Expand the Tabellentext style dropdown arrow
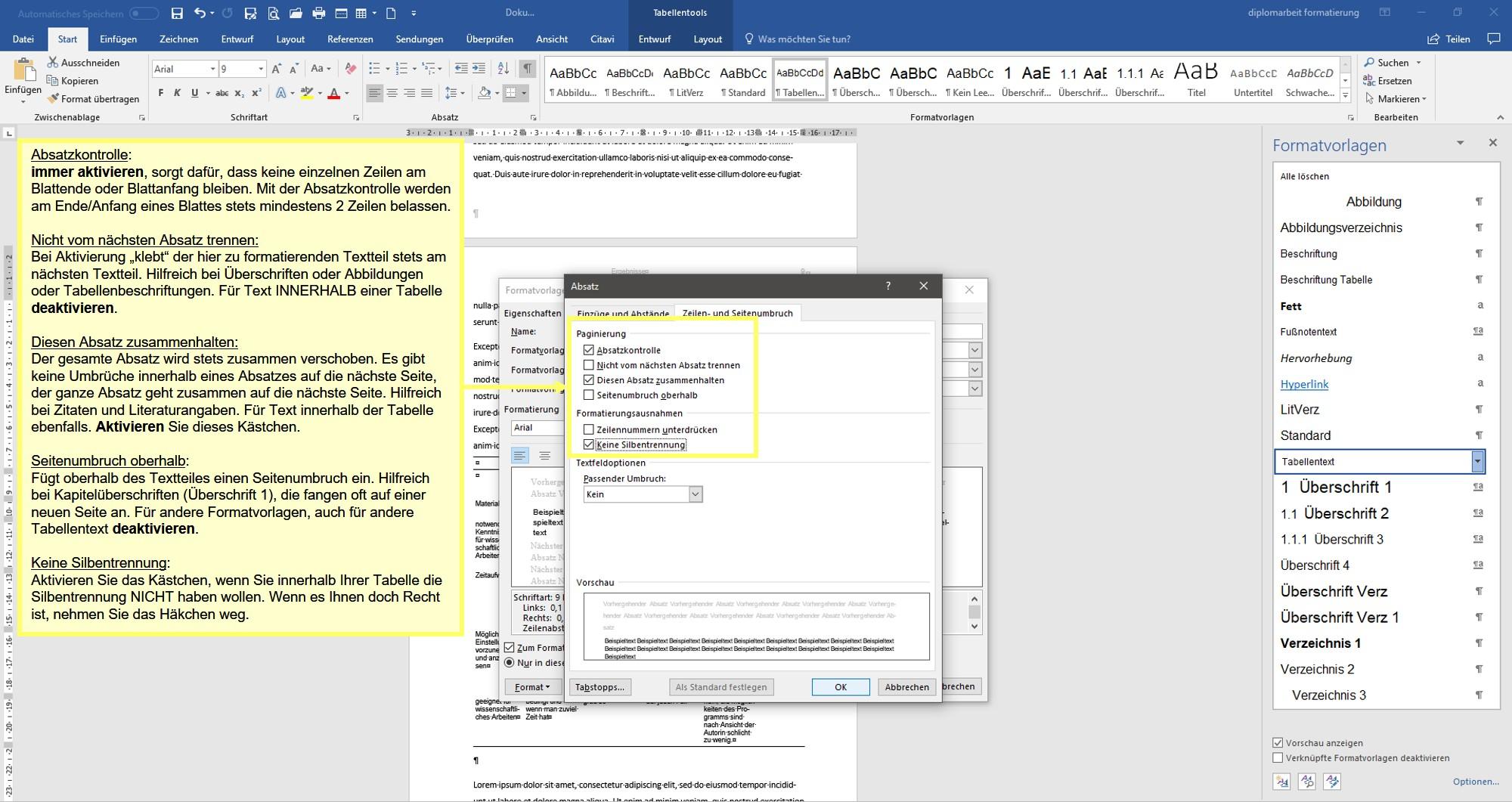Screen dimensions: 1512x802 tap(1477, 461)
